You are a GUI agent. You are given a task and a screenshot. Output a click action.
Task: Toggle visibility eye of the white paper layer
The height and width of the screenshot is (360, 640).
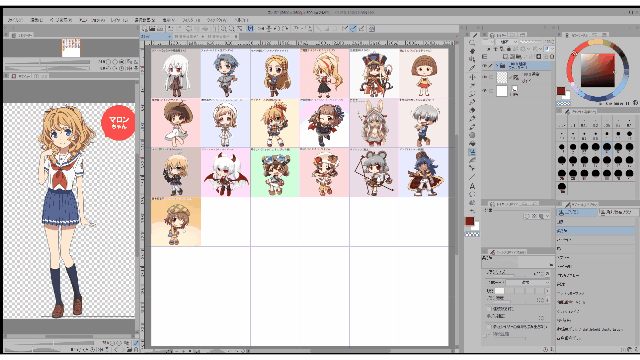pyautogui.click(x=485, y=91)
